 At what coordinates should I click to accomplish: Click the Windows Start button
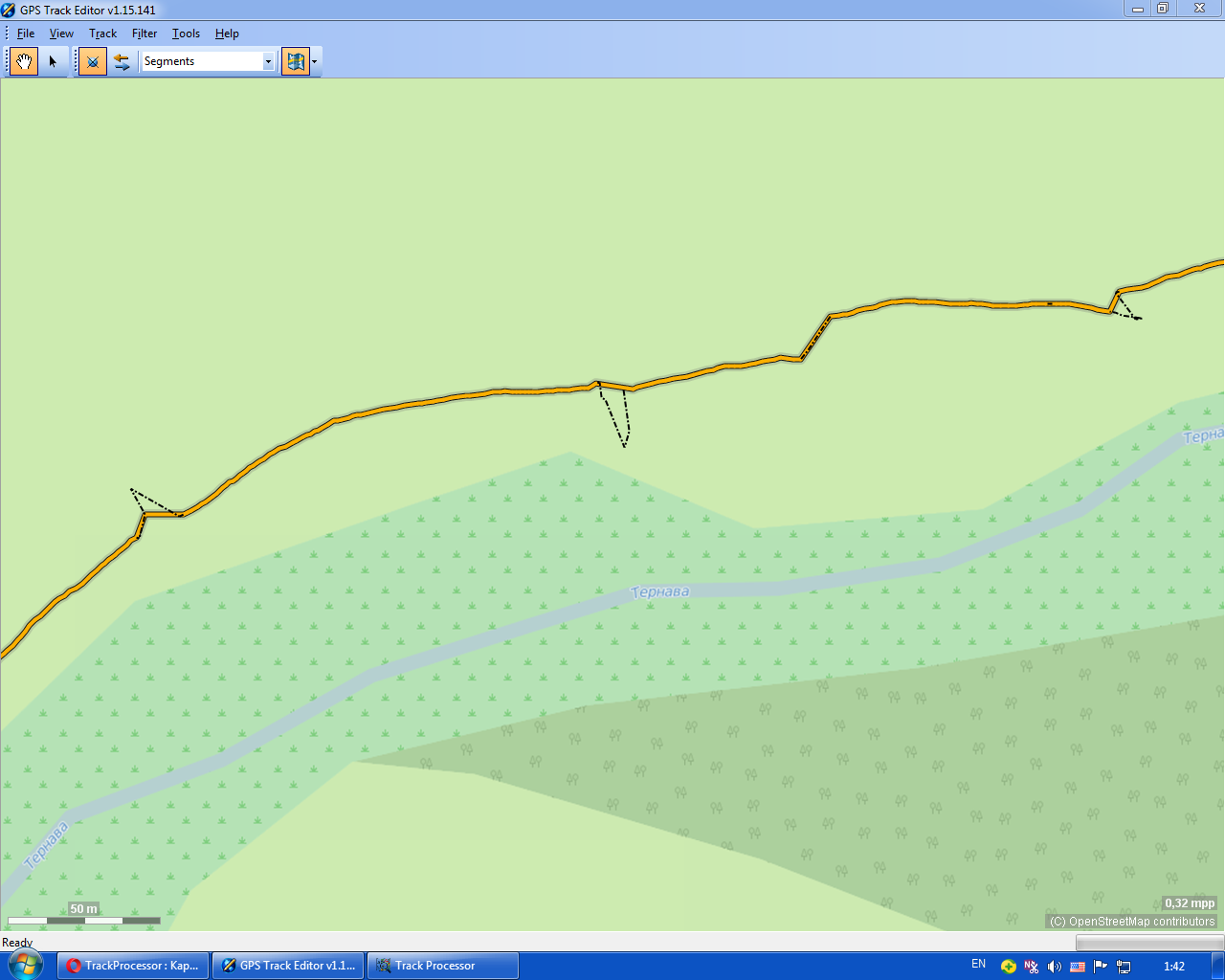[24, 965]
